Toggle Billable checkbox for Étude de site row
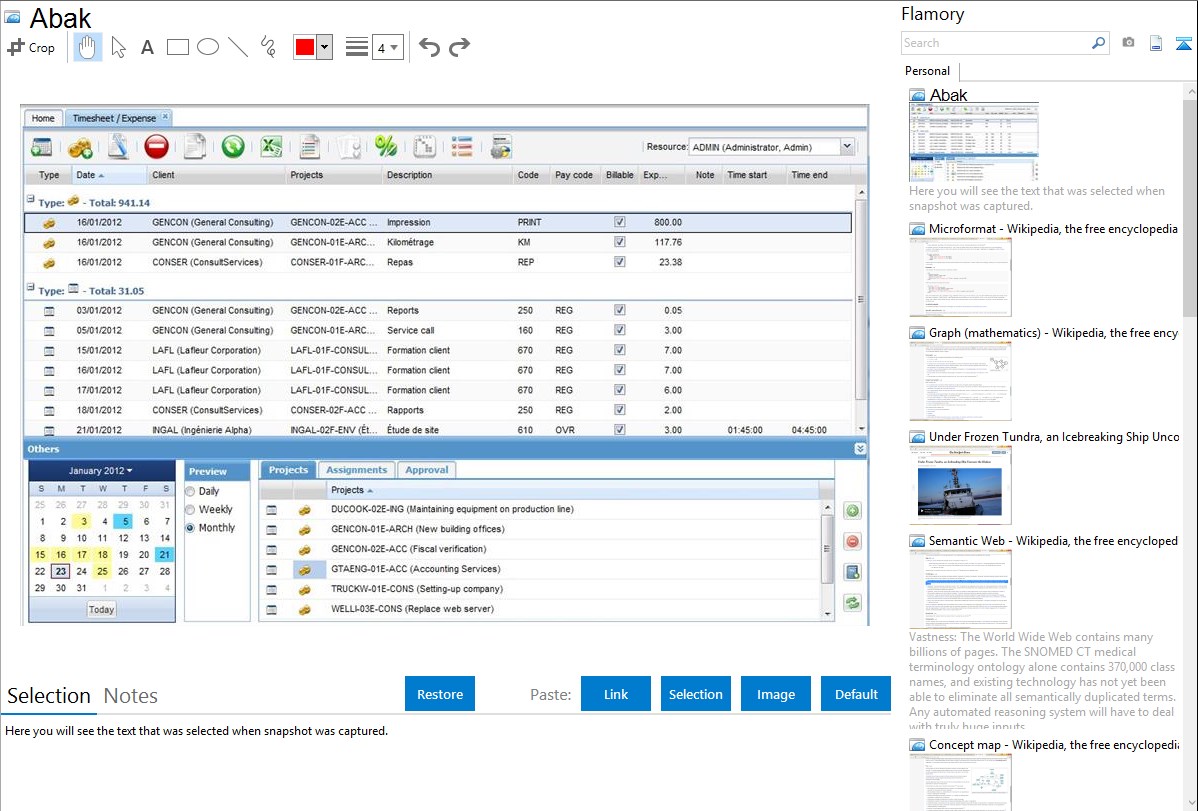The width and height of the screenshot is (1198, 811). point(620,430)
